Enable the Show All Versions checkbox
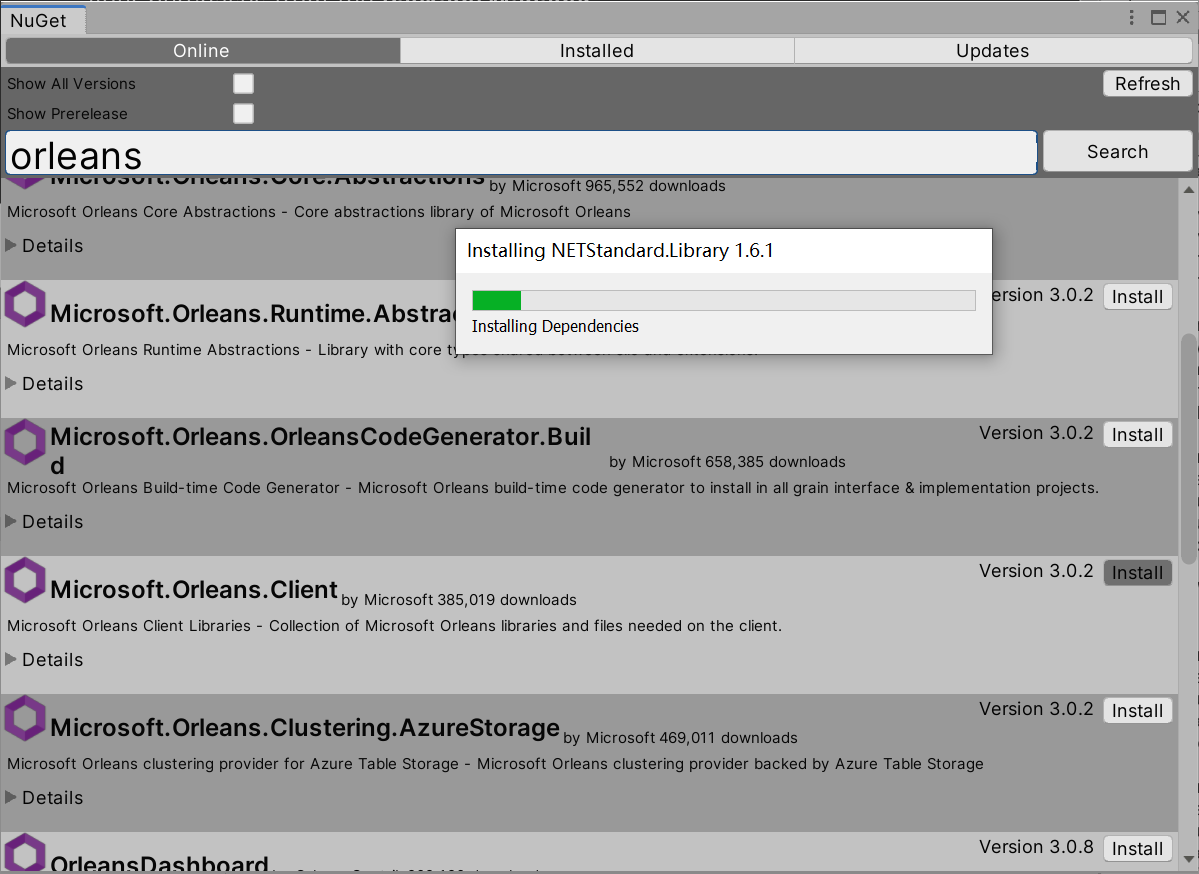This screenshot has height=874, width=1199. click(243, 83)
